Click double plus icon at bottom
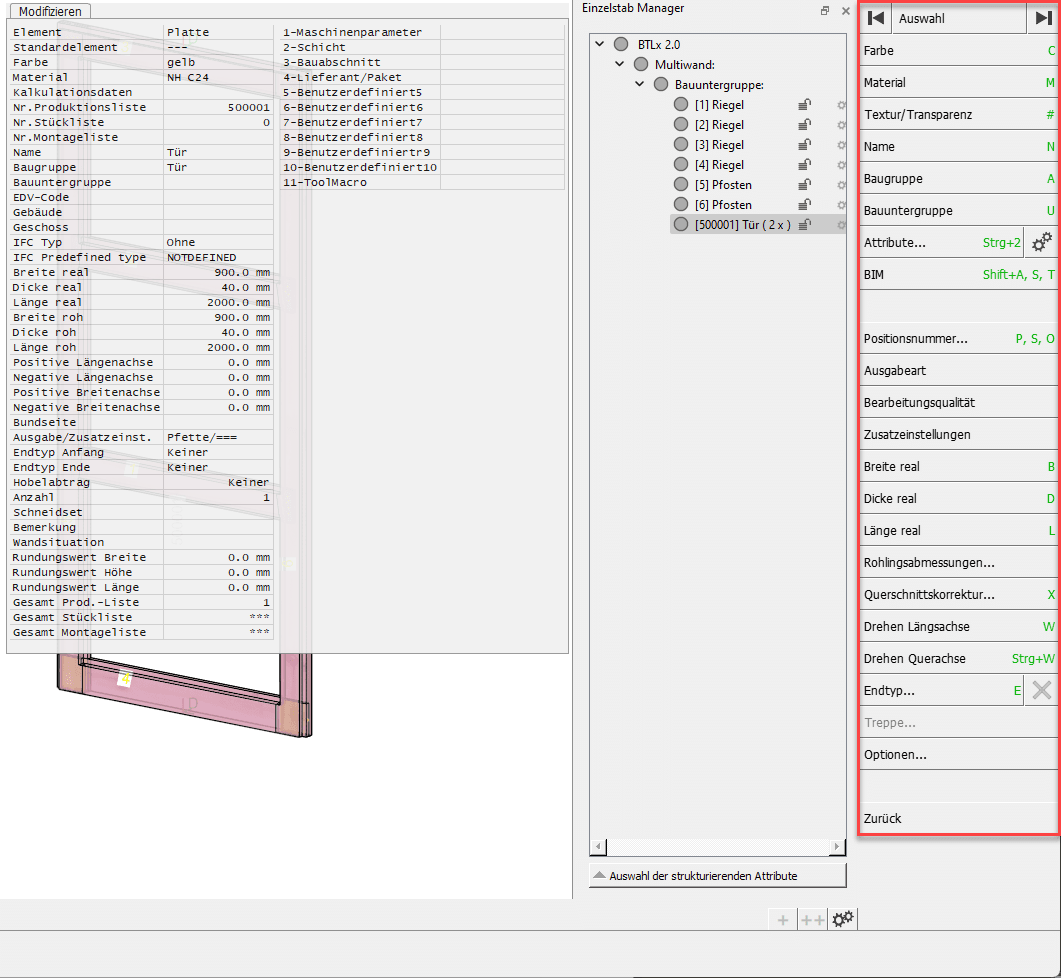 [812, 920]
